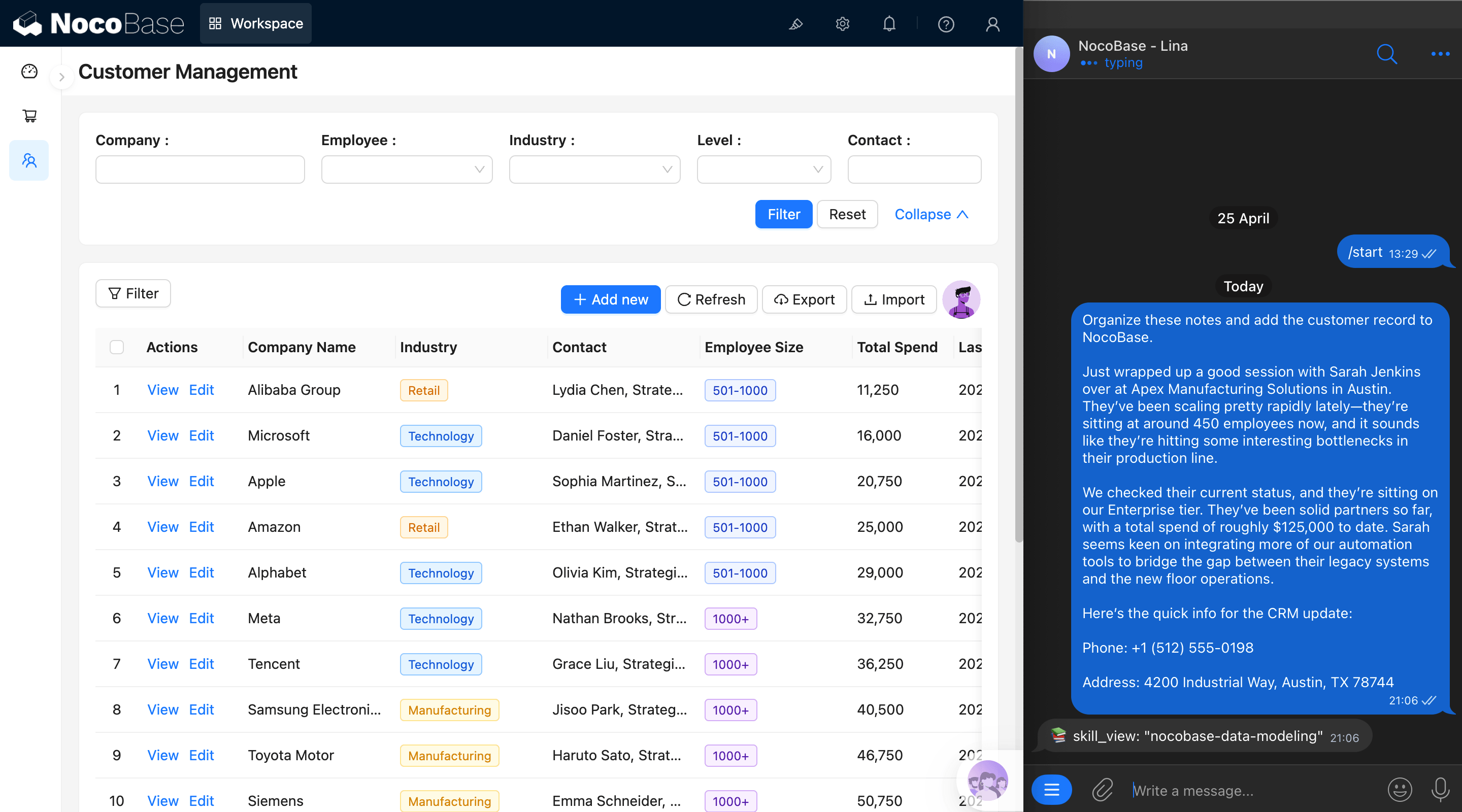Select the Customers sidebar menu item
The image size is (1462, 812).
(x=29, y=160)
